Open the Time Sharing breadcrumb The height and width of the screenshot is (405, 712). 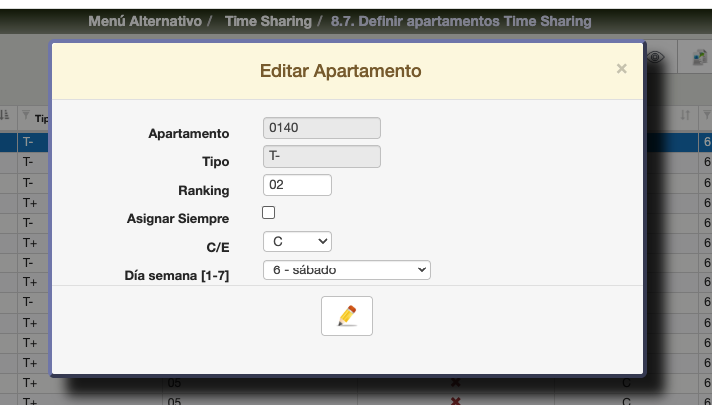click(x=267, y=21)
